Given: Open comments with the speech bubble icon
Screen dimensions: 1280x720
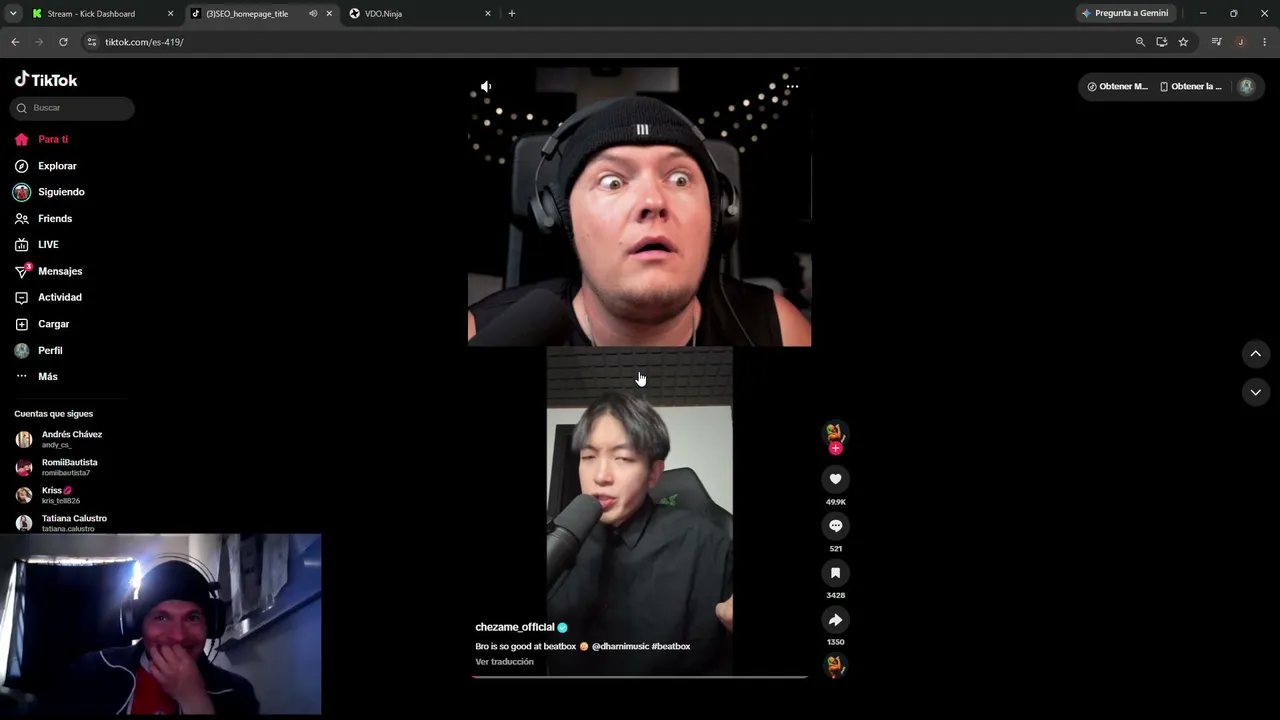Looking at the screenshot, I should click(x=835, y=526).
